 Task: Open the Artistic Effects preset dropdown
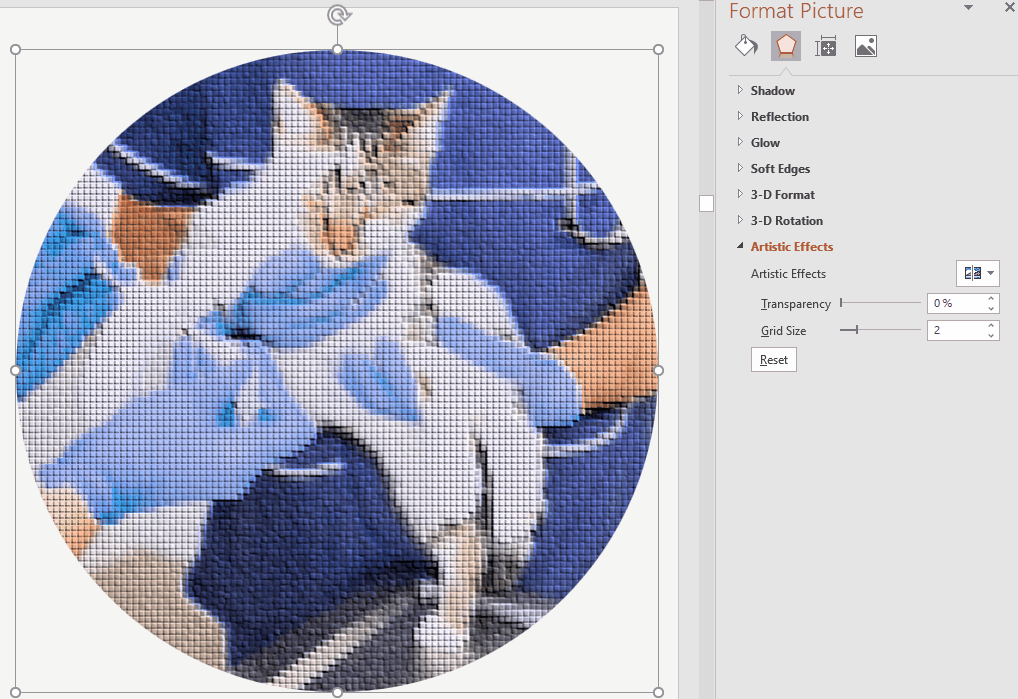978,273
